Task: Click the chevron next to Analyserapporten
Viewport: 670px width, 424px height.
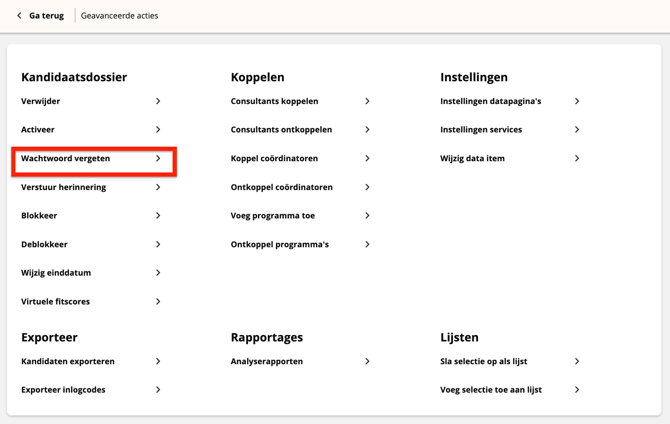Action: click(x=367, y=361)
